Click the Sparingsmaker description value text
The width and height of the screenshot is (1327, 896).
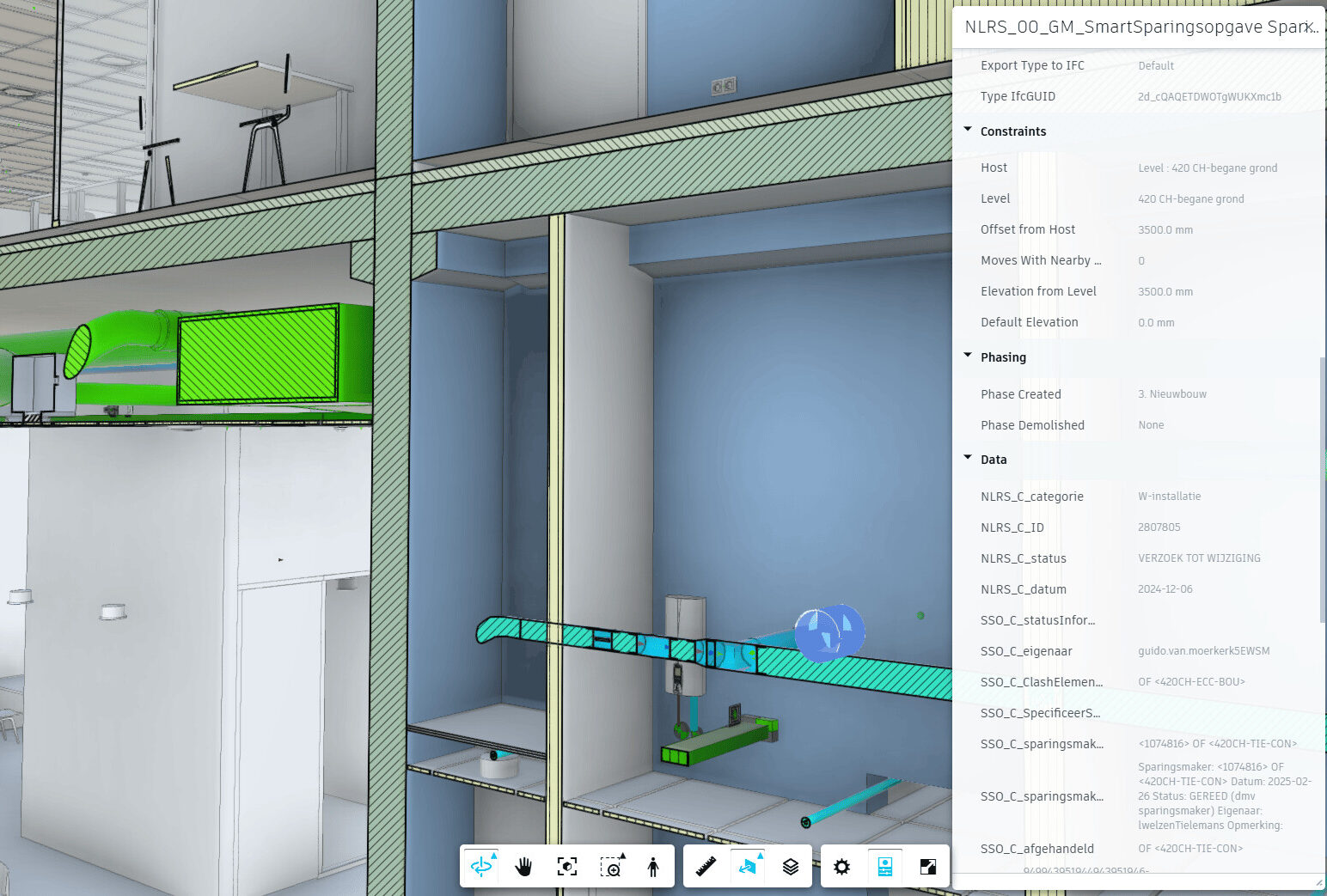click(1225, 795)
